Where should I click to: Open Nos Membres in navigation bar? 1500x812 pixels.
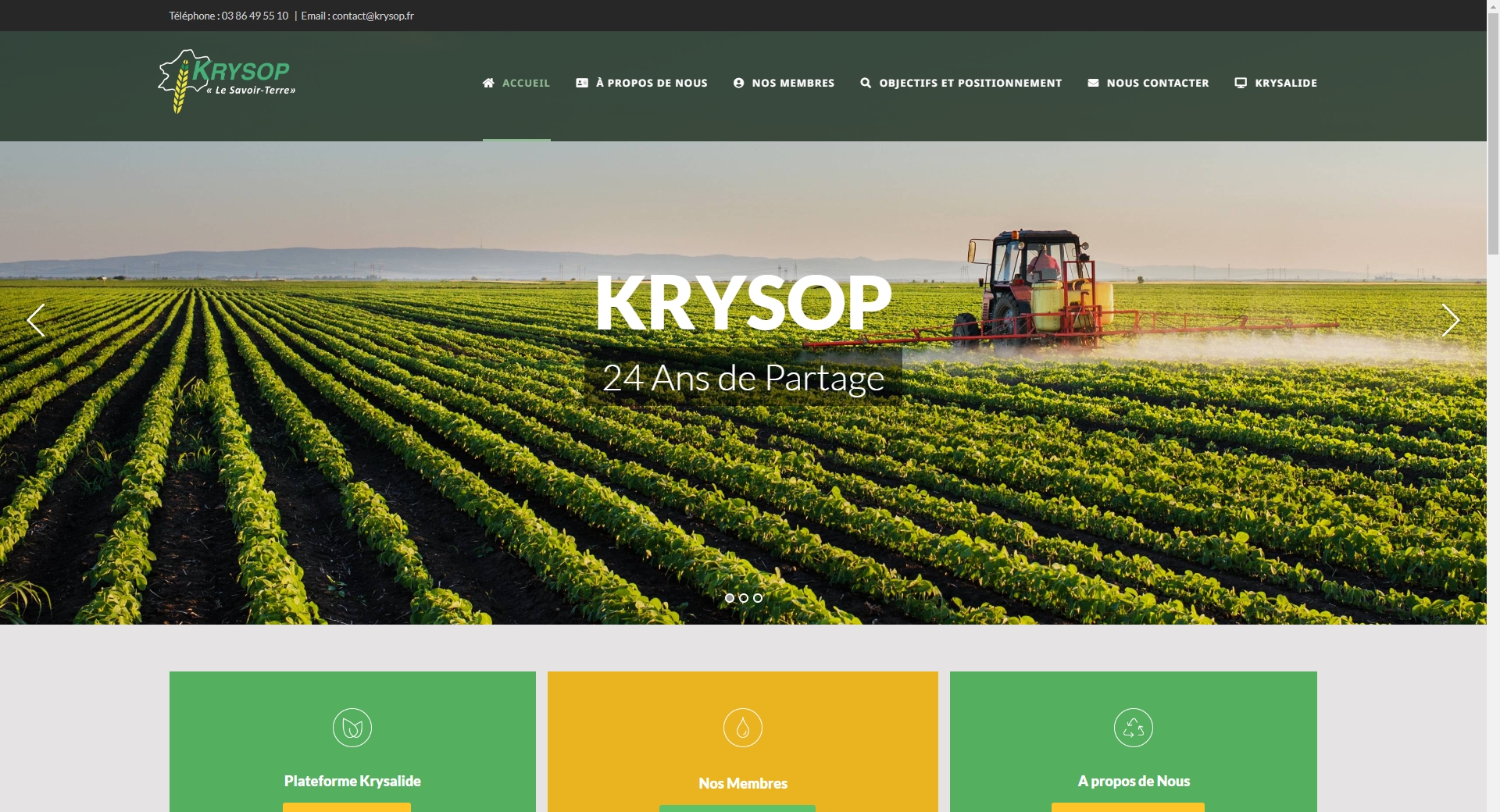point(784,83)
